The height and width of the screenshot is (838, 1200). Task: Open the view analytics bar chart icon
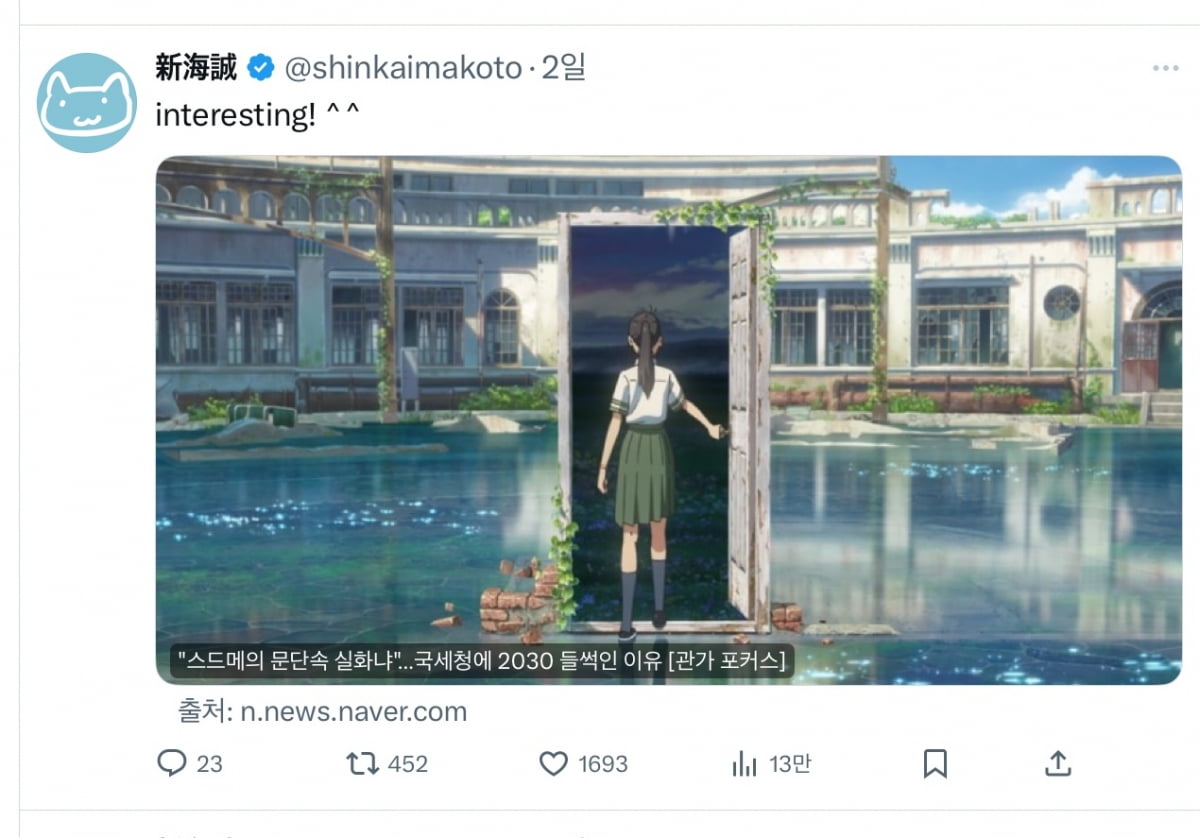click(744, 765)
